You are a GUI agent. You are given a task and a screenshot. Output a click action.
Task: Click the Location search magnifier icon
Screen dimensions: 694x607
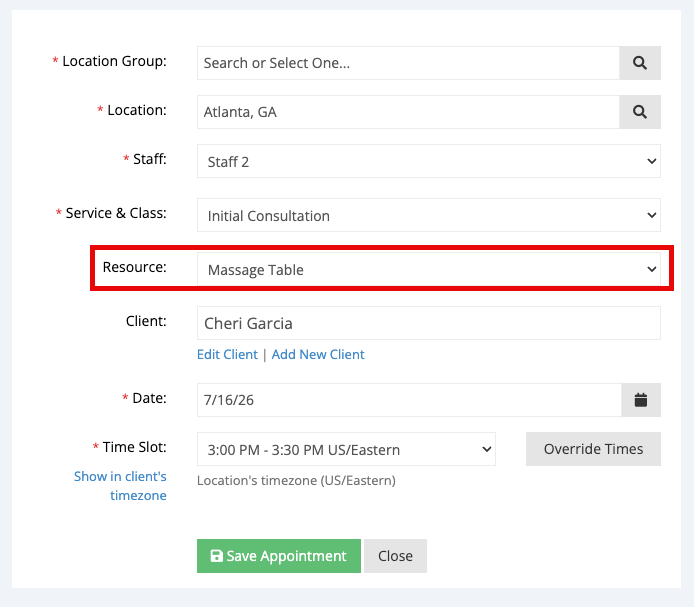pyautogui.click(x=640, y=112)
